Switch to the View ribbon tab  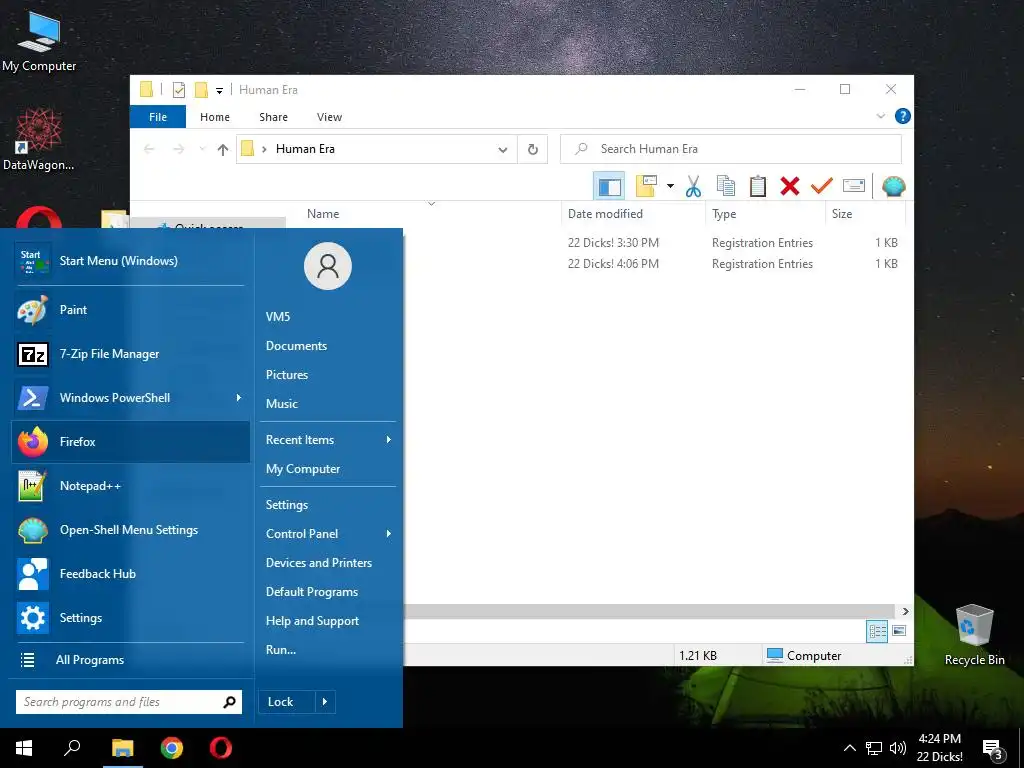click(329, 117)
